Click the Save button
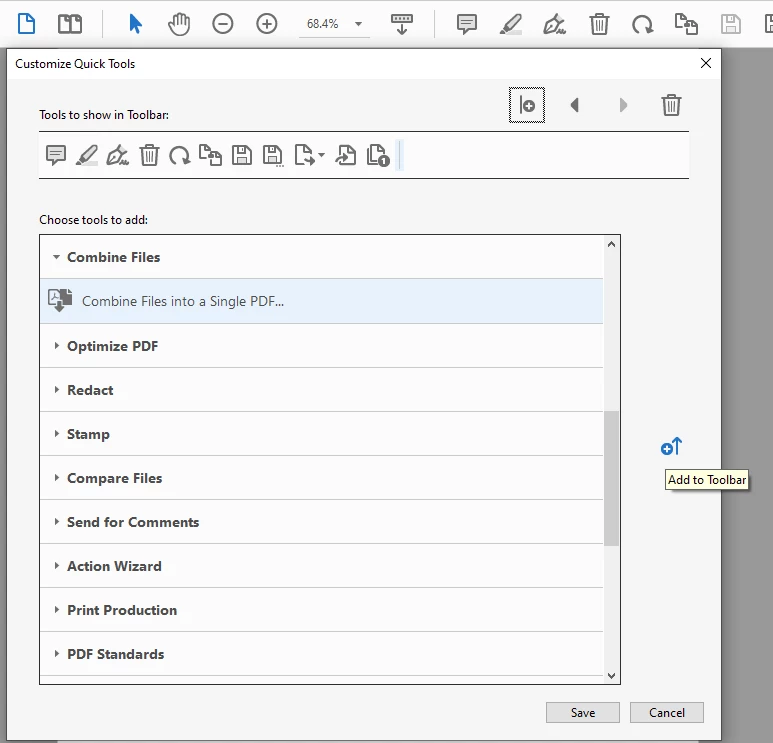This screenshot has height=743, width=773. point(583,712)
